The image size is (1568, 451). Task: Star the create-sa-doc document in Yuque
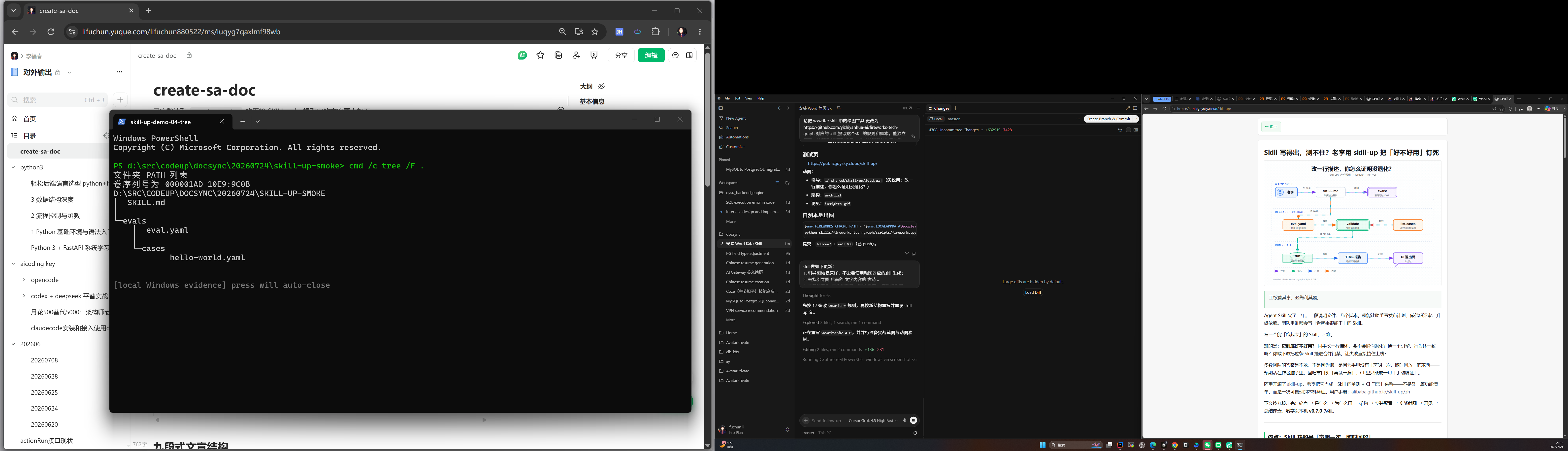point(541,55)
